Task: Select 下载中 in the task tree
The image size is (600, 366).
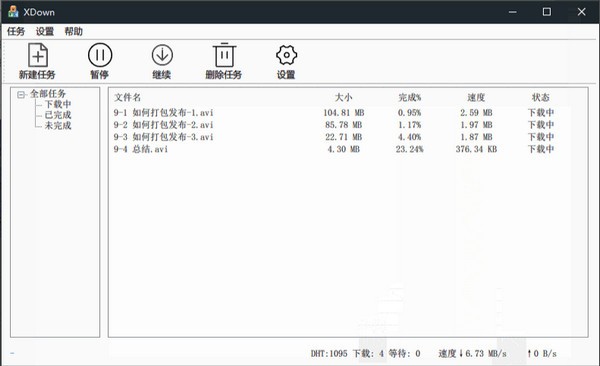Action: (58, 104)
